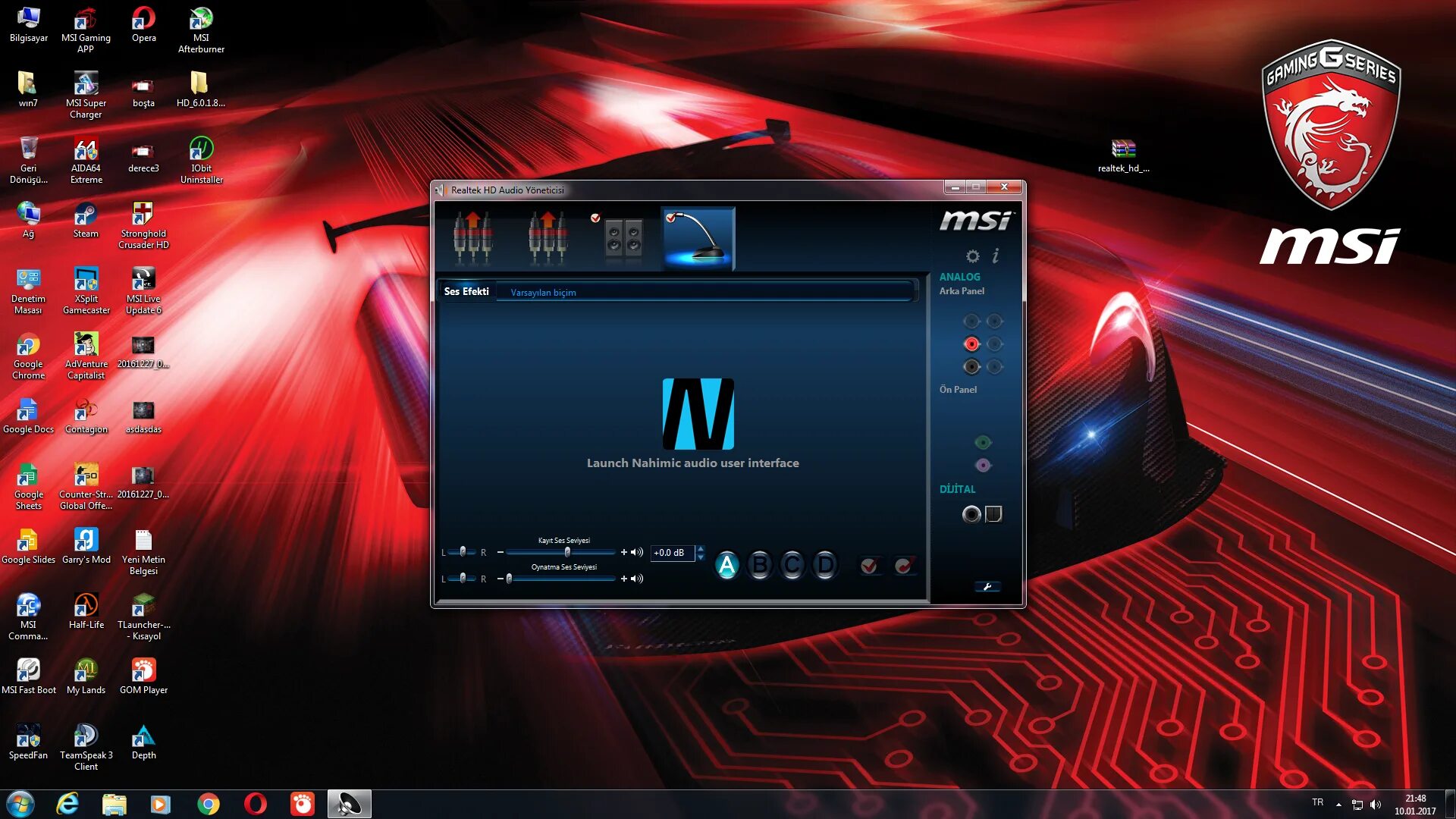Open Yeni Metin Belgesi text file

(143, 552)
